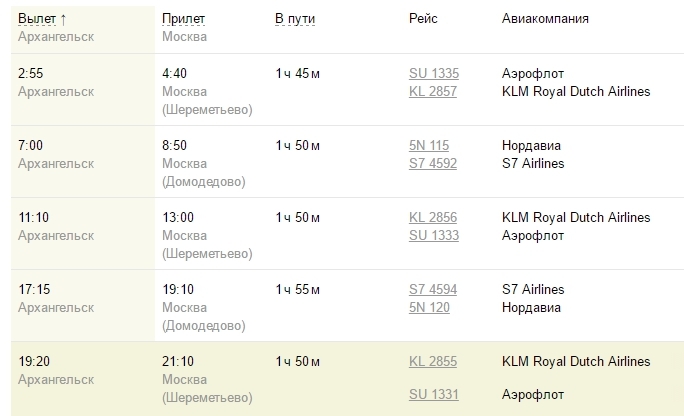The width and height of the screenshot is (684, 416).
Task: Open flight KL 2857 link
Action: point(433,91)
